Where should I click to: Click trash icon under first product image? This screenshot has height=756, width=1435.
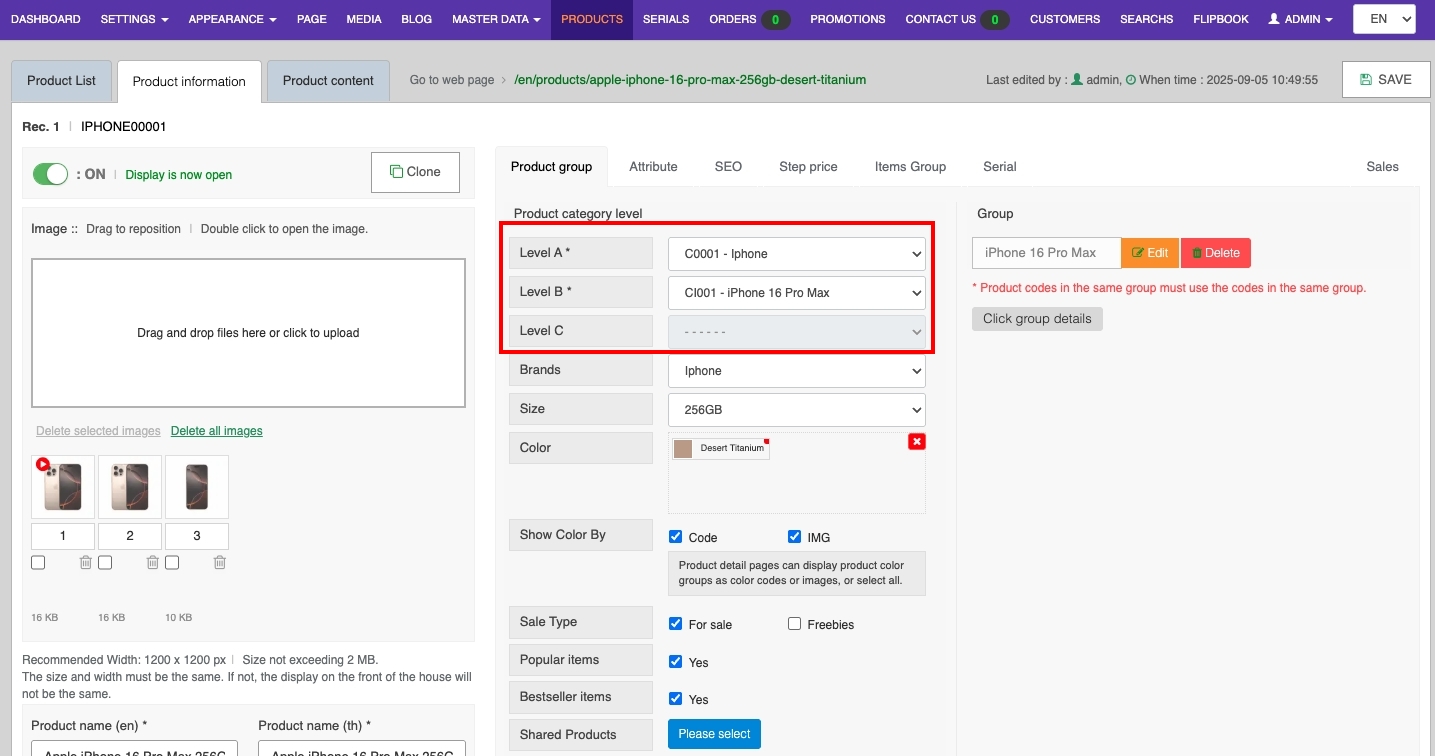coord(85,563)
